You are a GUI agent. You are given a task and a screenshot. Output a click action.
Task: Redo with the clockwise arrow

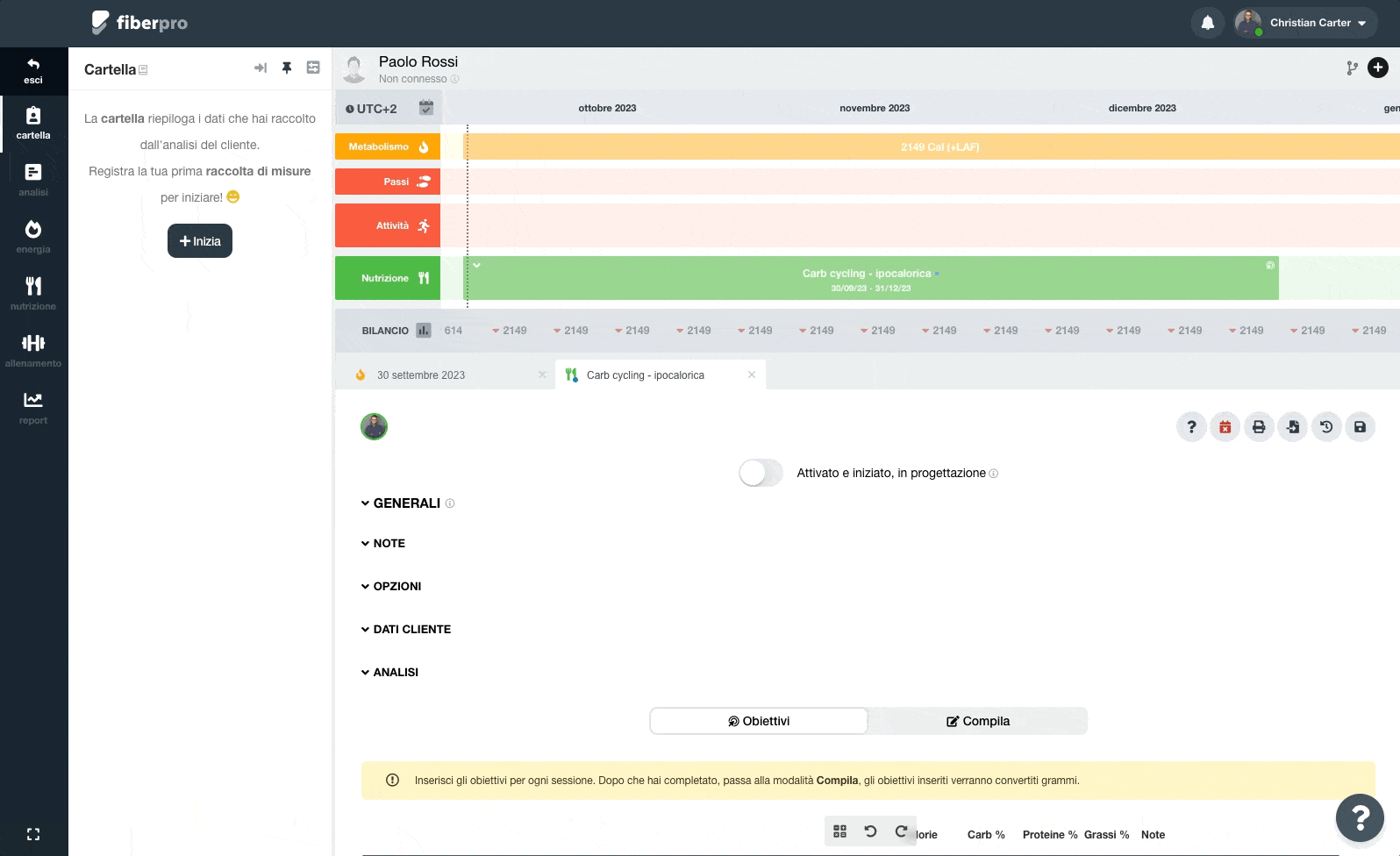coord(901,831)
